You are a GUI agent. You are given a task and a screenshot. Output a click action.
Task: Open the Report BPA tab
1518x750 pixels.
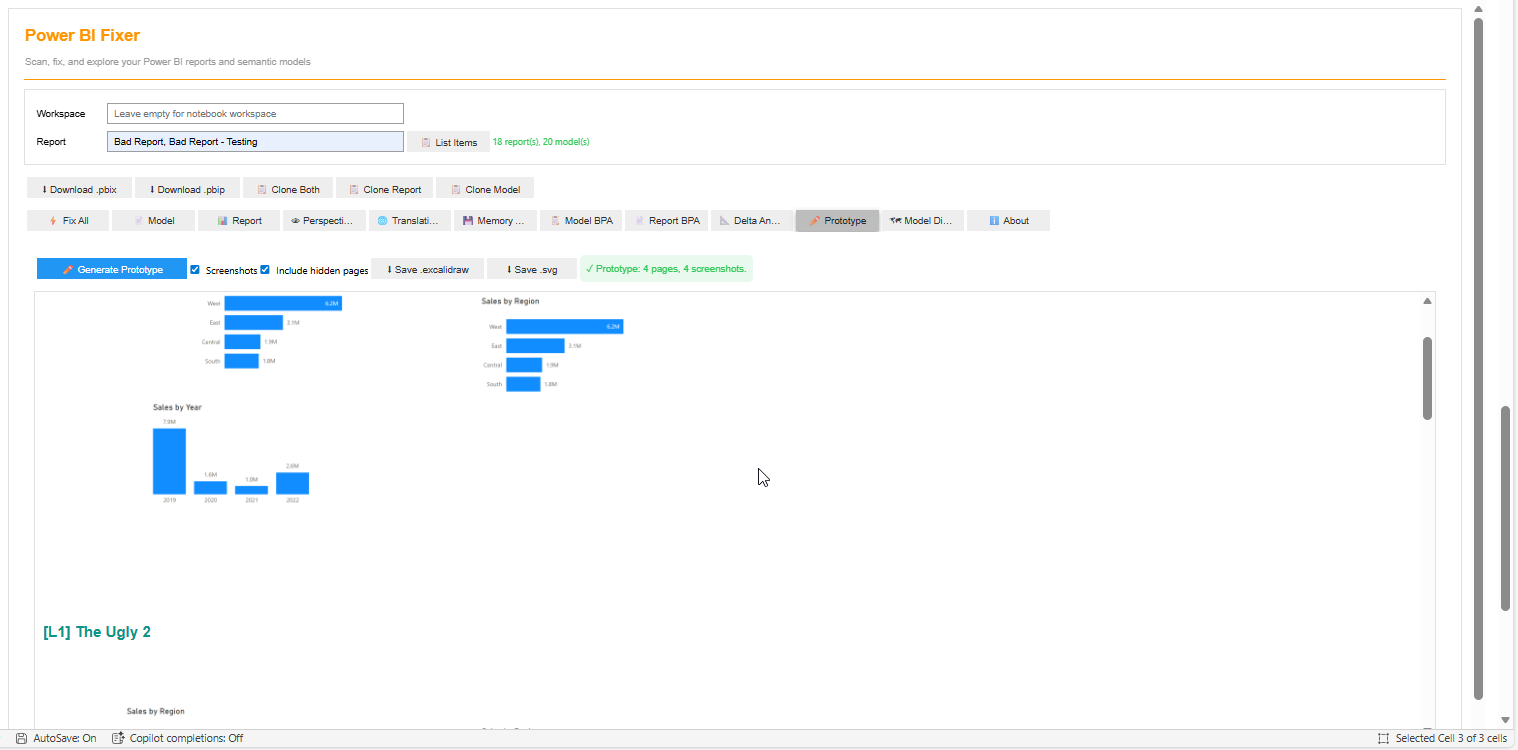click(666, 220)
